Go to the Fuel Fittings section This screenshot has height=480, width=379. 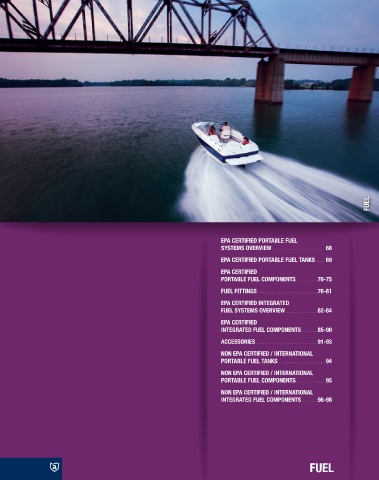[276, 291]
